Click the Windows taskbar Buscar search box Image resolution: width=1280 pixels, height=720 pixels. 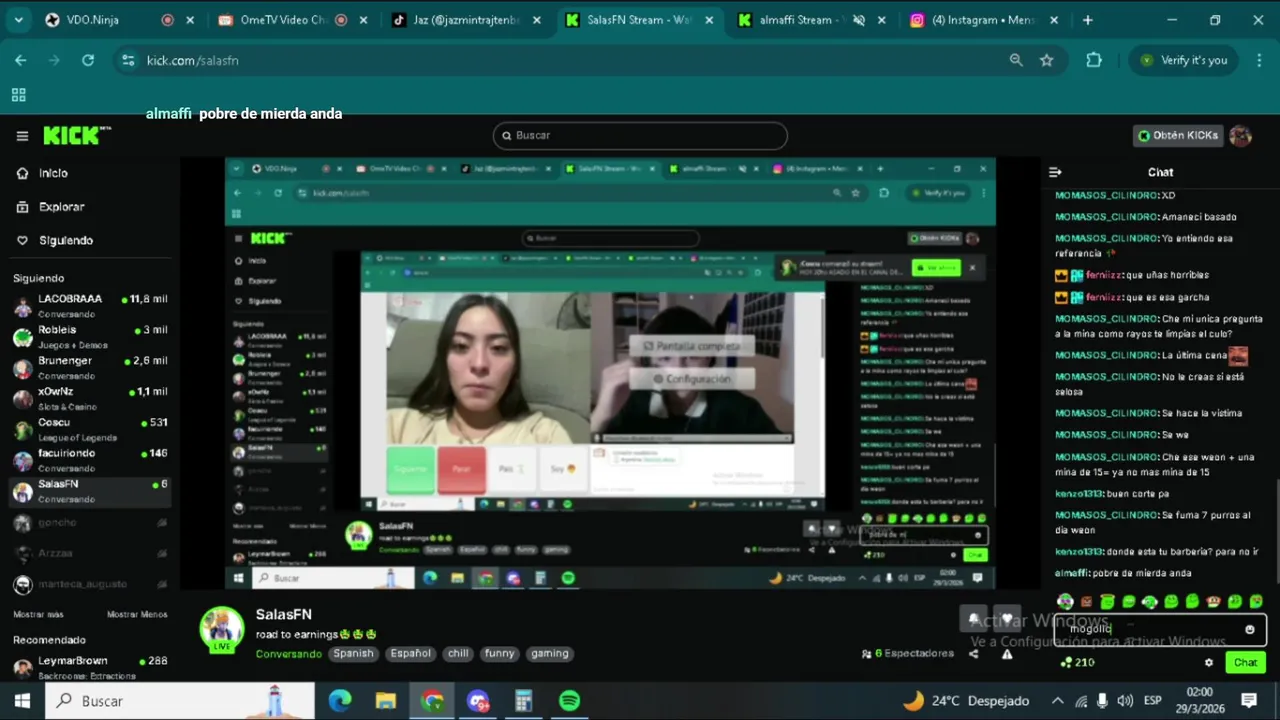[x=180, y=701]
